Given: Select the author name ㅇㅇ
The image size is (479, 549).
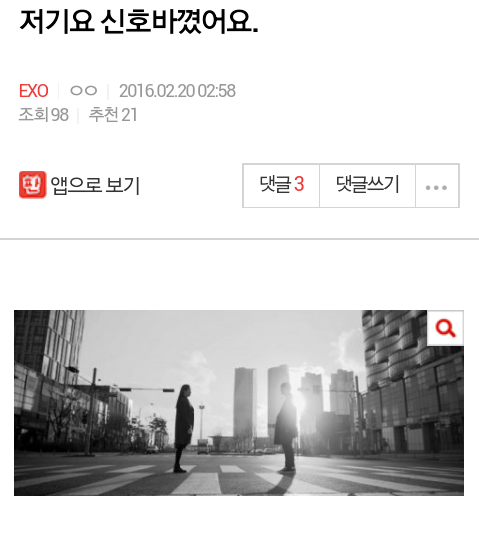Looking at the screenshot, I should point(84,91).
